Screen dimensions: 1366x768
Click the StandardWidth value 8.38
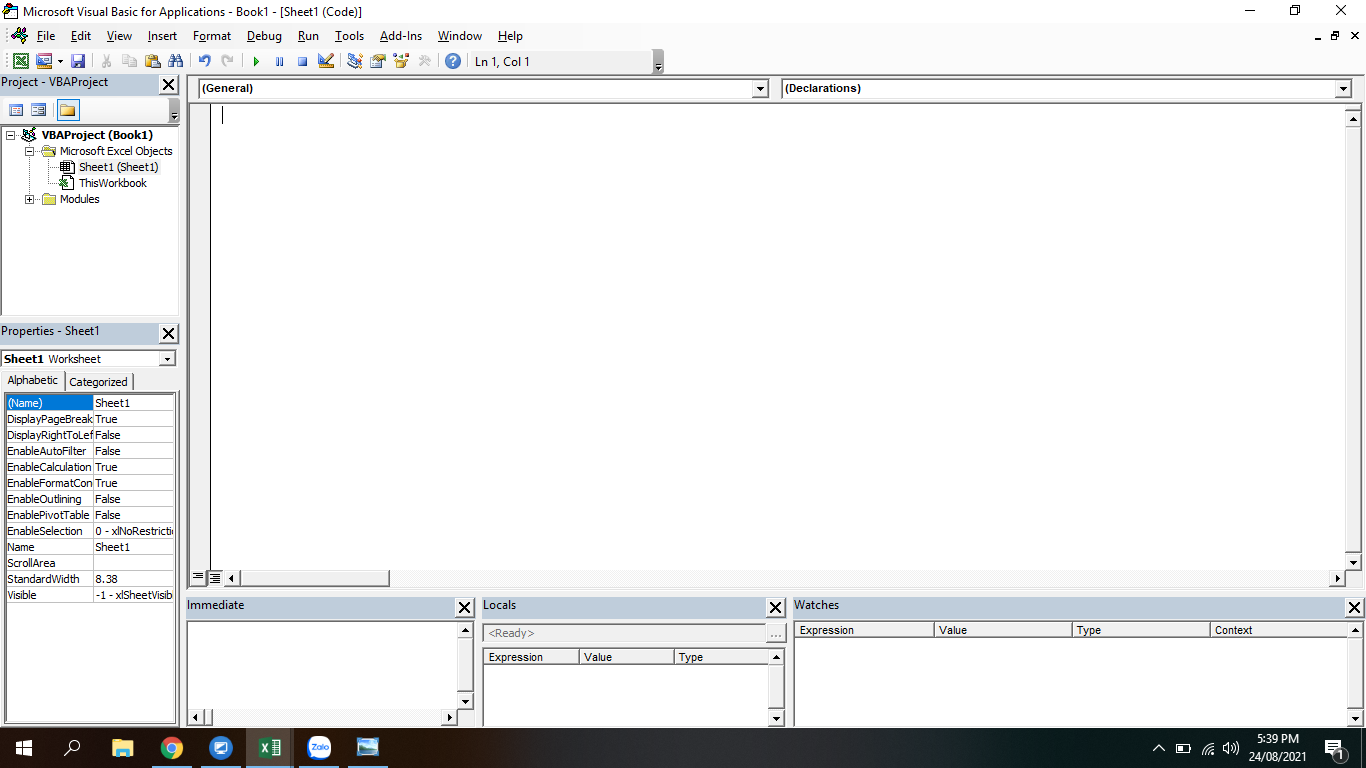[133, 579]
